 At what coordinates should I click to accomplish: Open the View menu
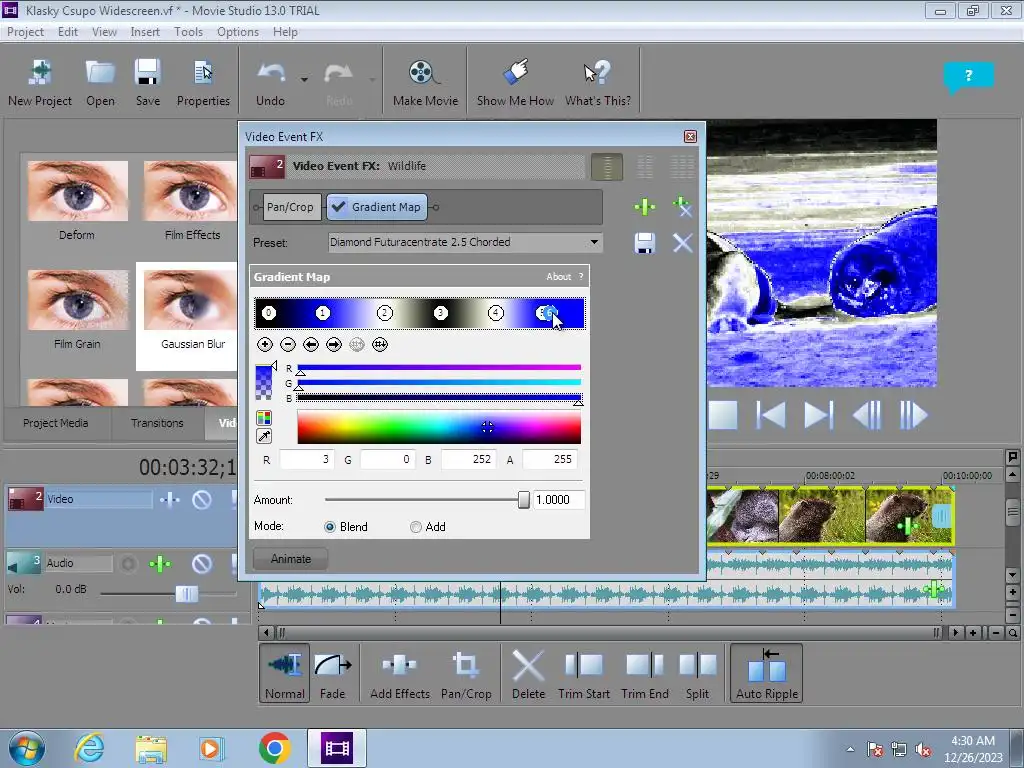tap(104, 32)
